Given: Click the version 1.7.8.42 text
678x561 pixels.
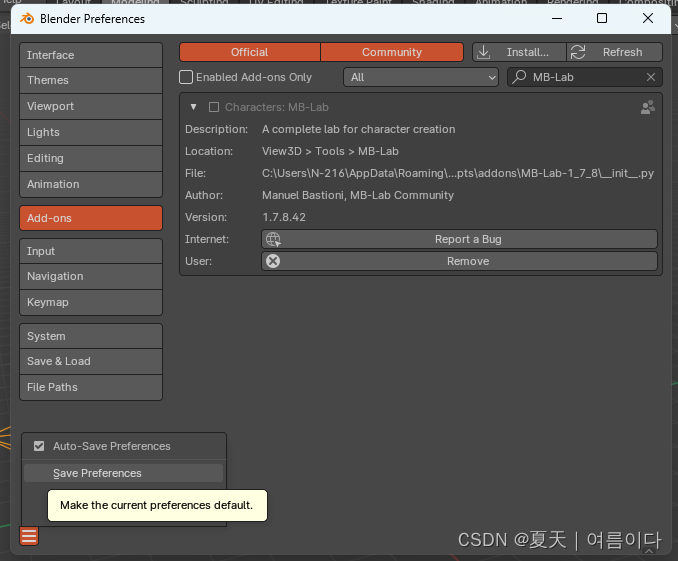Looking at the screenshot, I should click(284, 217).
